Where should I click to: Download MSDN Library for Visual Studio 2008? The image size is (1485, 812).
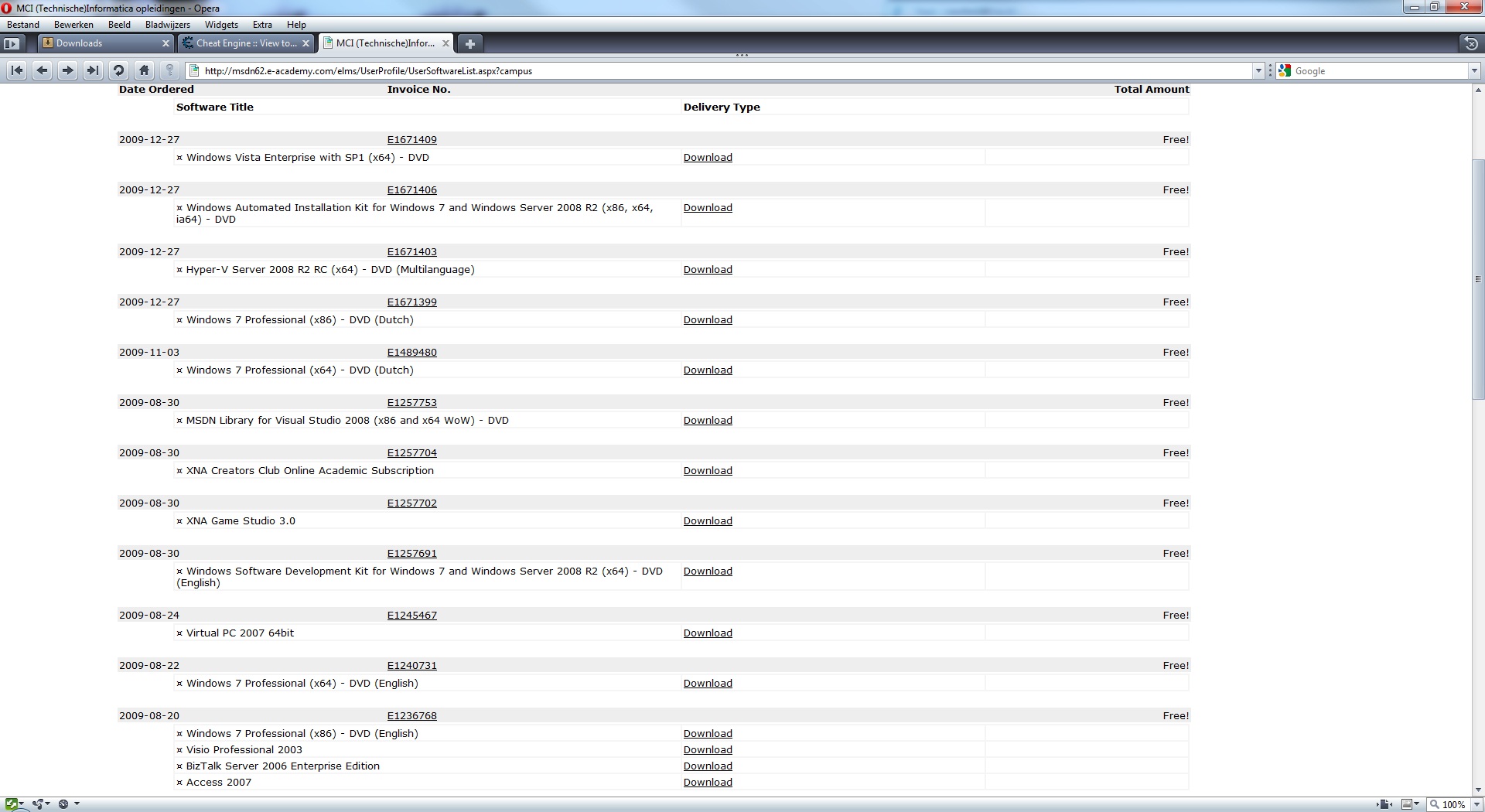pyautogui.click(x=708, y=421)
